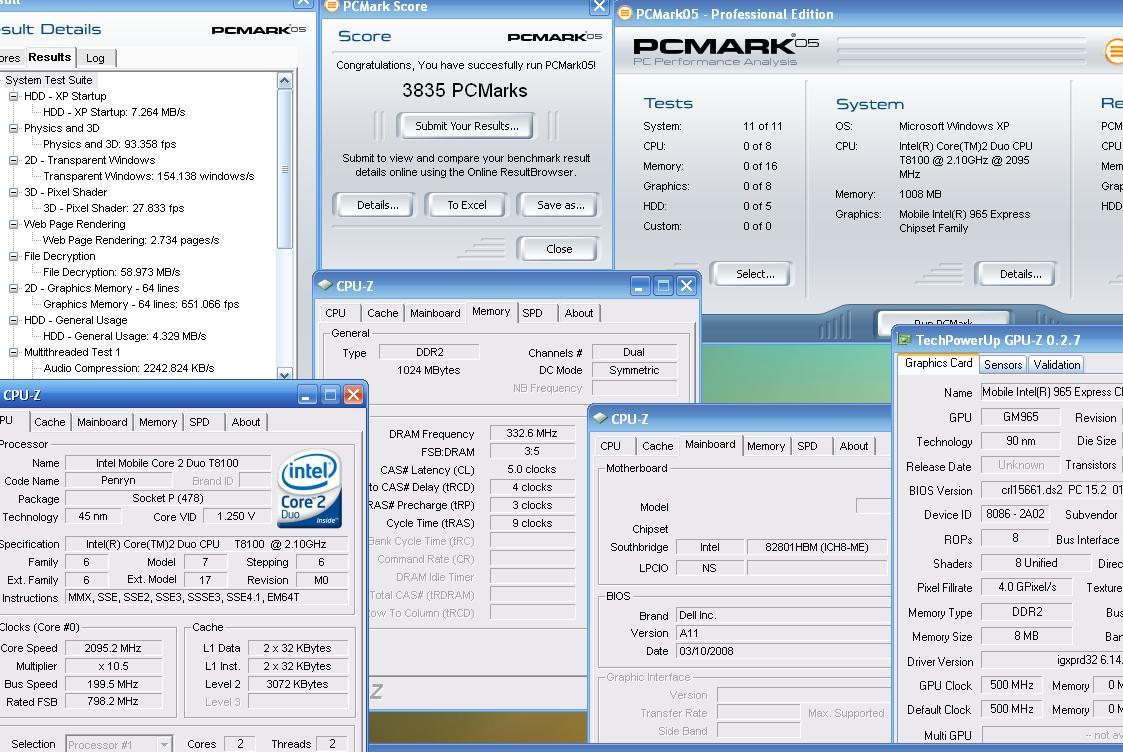
Task: Switch to Results tab in Result Details
Action: pyautogui.click(x=49, y=57)
